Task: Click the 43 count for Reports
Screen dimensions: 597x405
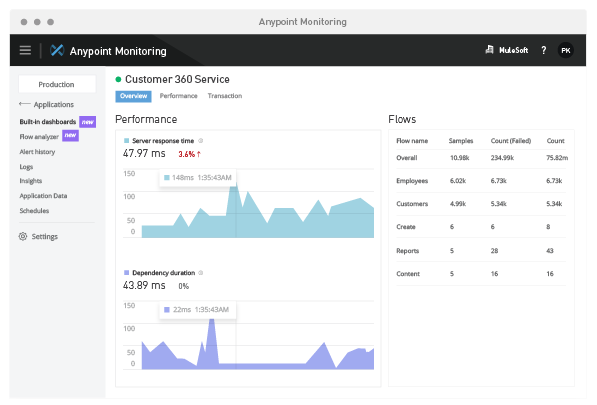Action: [x=550, y=251]
